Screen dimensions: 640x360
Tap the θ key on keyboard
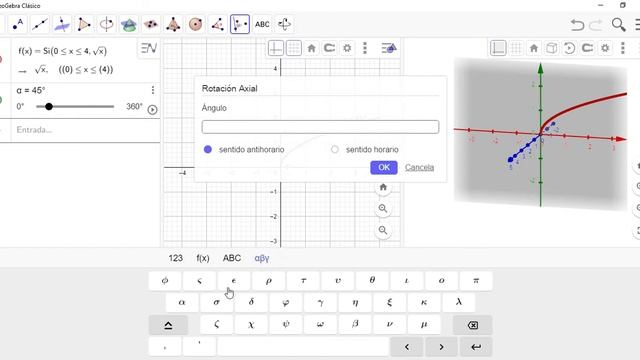372,281
